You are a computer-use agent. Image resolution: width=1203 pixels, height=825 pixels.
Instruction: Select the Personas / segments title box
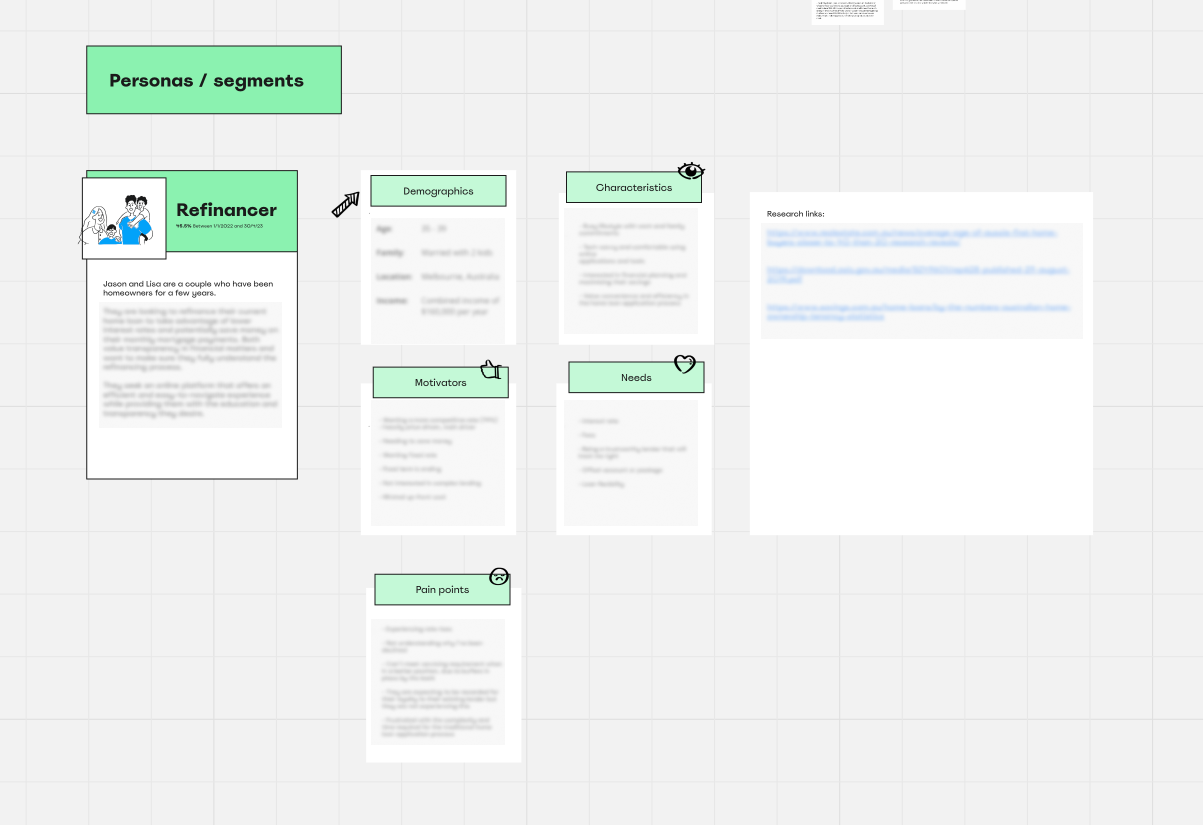point(214,80)
